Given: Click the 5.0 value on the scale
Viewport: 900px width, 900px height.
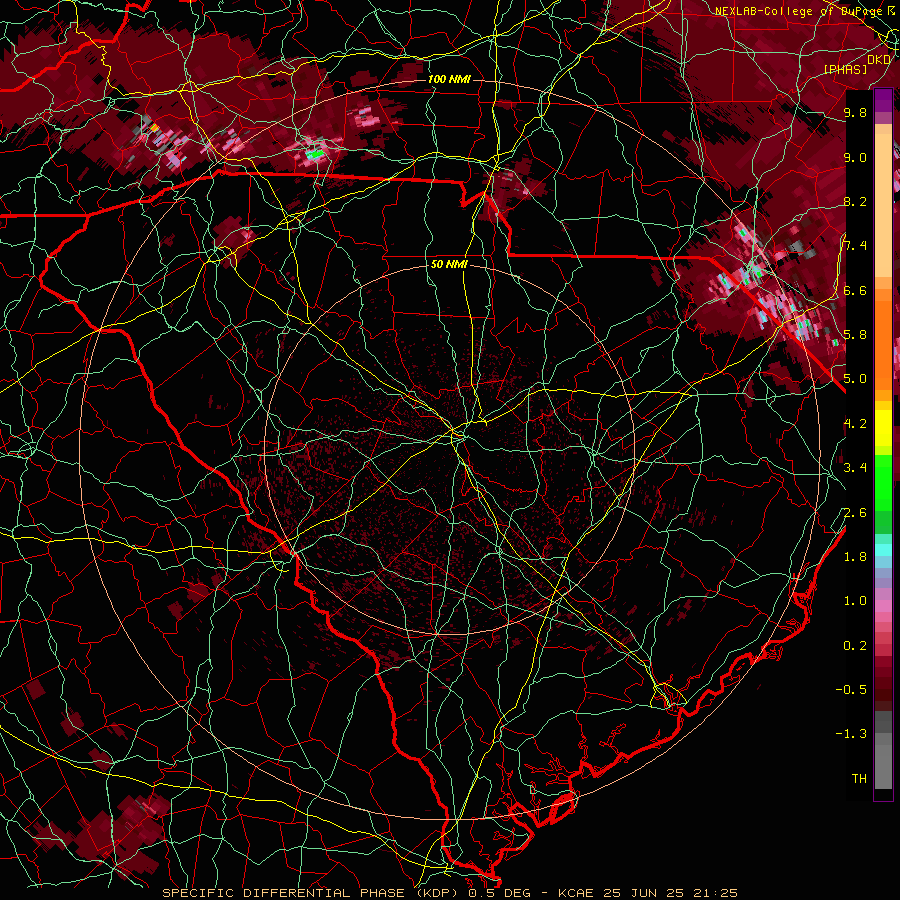Looking at the screenshot, I should (x=855, y=379).
